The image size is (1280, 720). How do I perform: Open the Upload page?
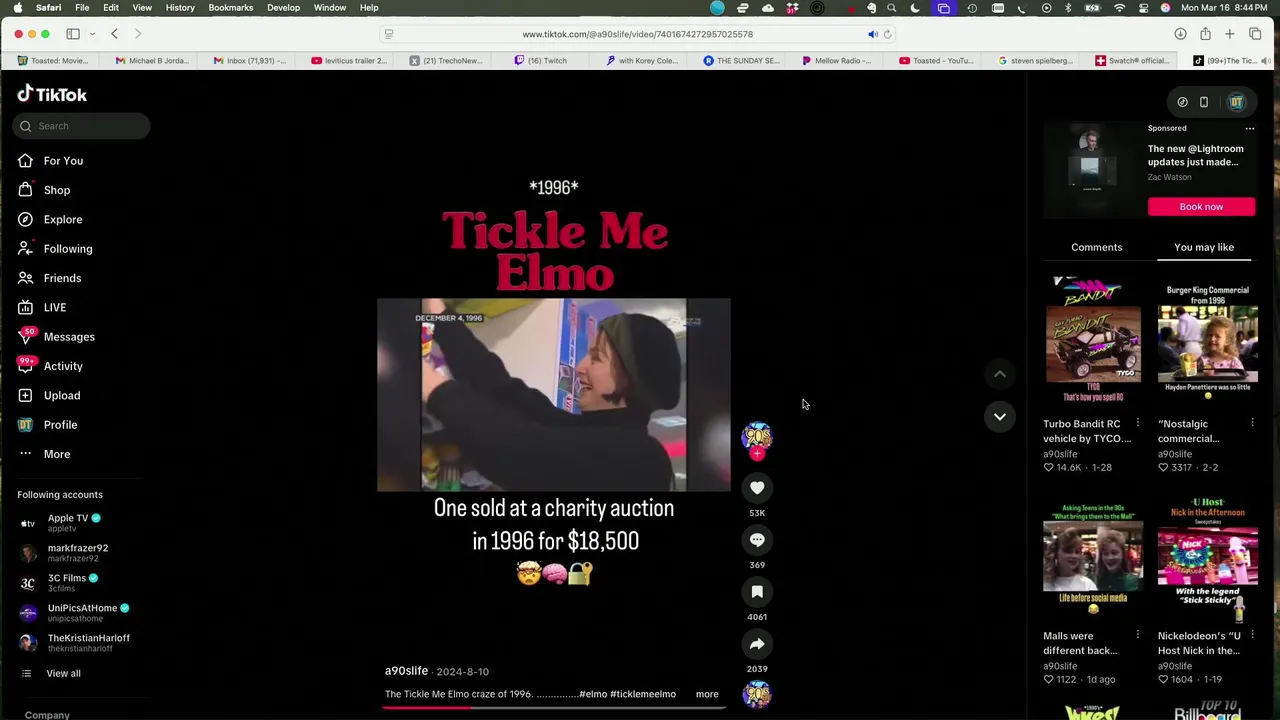point(49,395)
